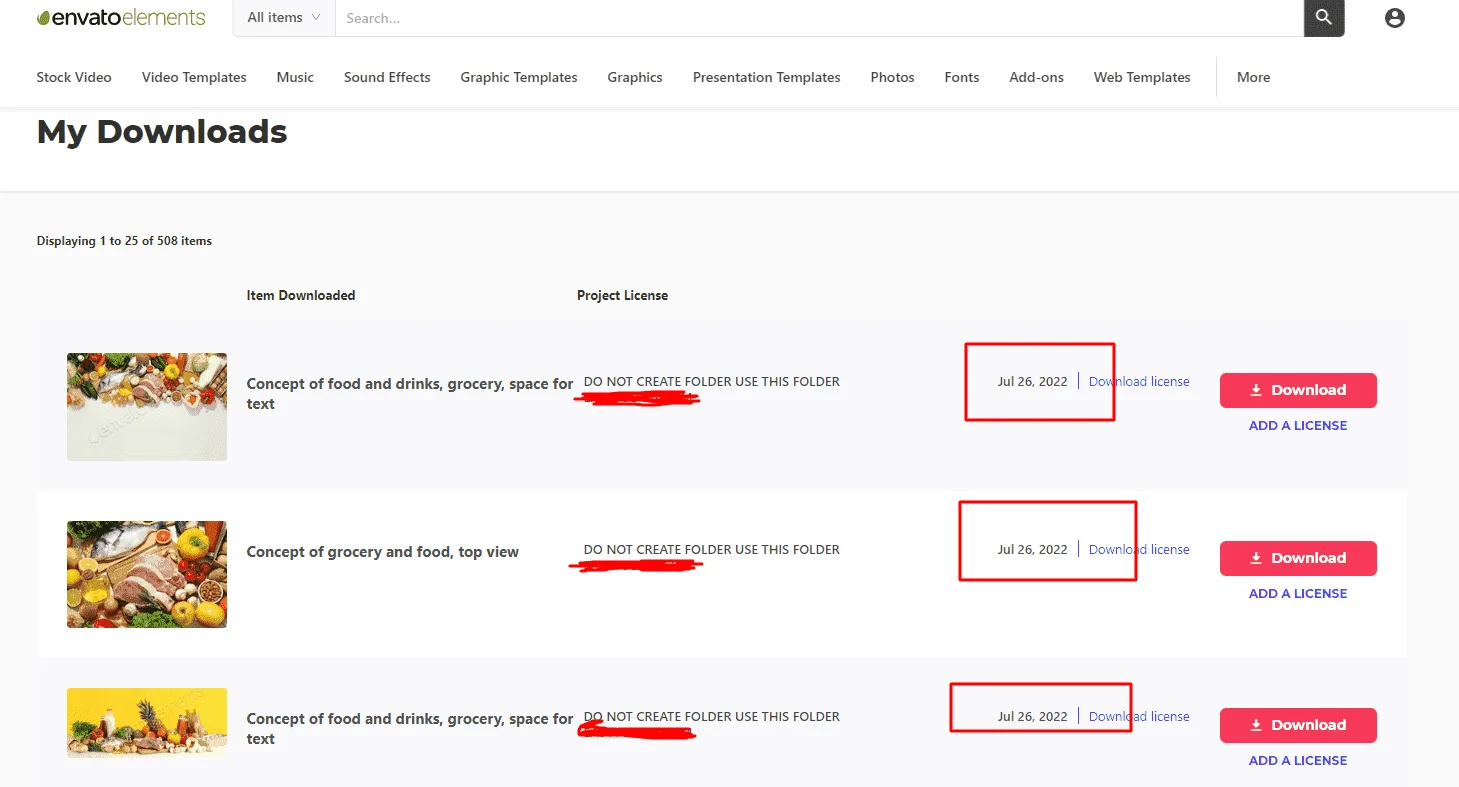The image size is (1459, 787).
Task: Click the yellow background food thumbnail
Action: pyautogui.click(x=147, y=723)
